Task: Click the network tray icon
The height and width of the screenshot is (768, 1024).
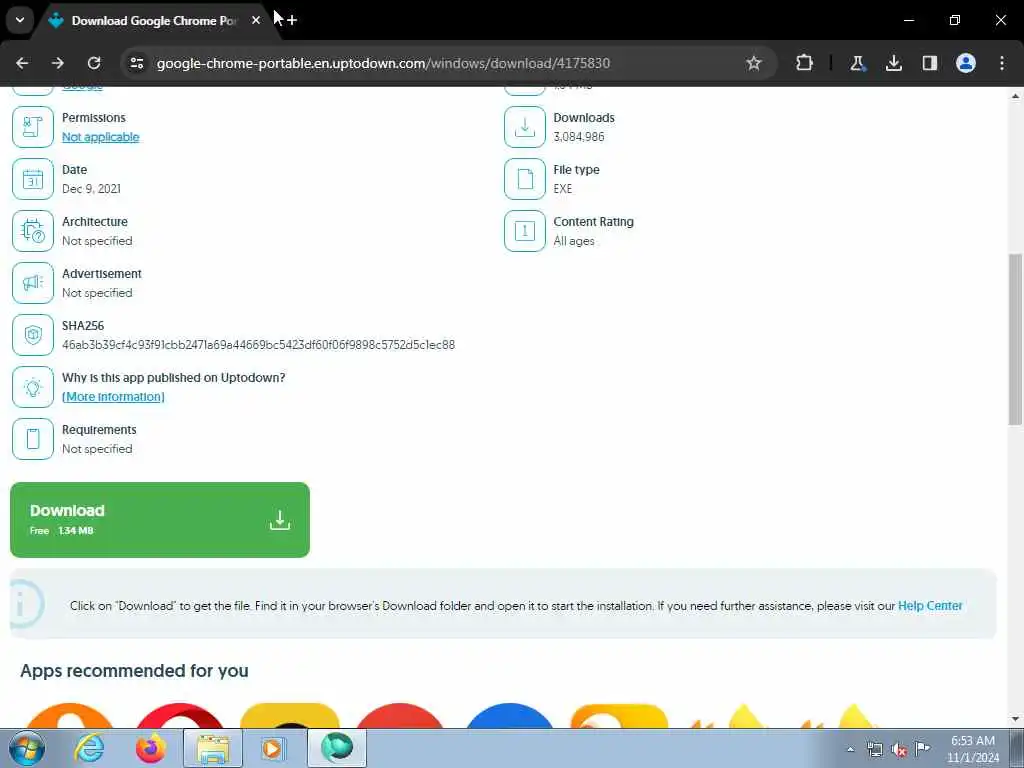Action: pos(875,750)
